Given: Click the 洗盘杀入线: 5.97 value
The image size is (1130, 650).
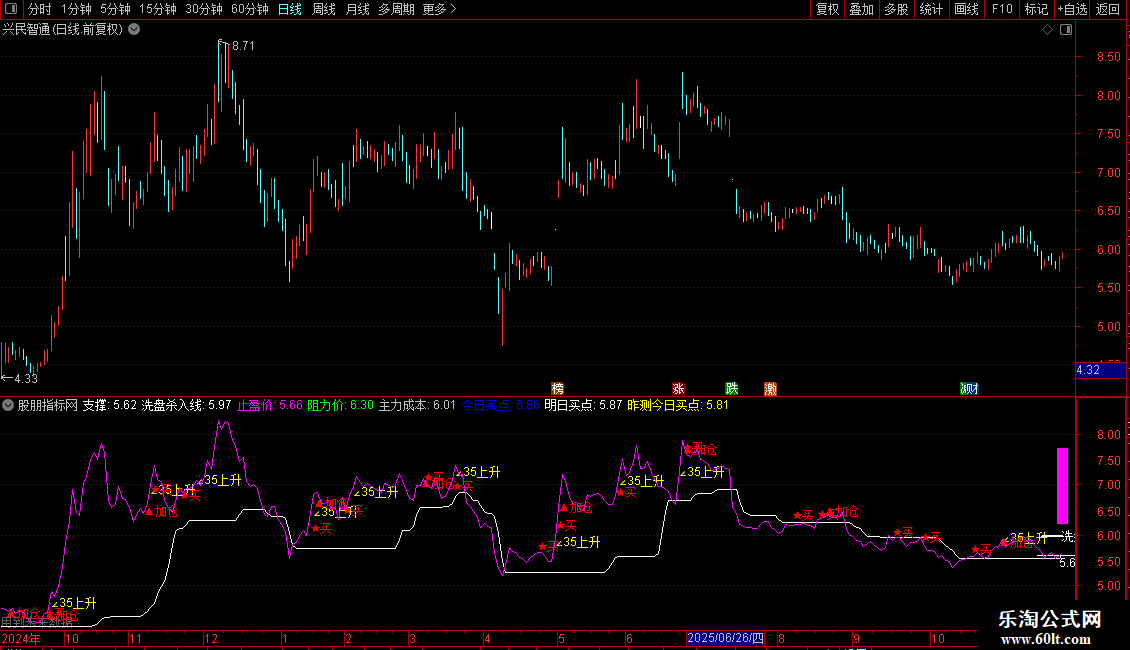Looking at the screenshot, I should click(186, 405).
